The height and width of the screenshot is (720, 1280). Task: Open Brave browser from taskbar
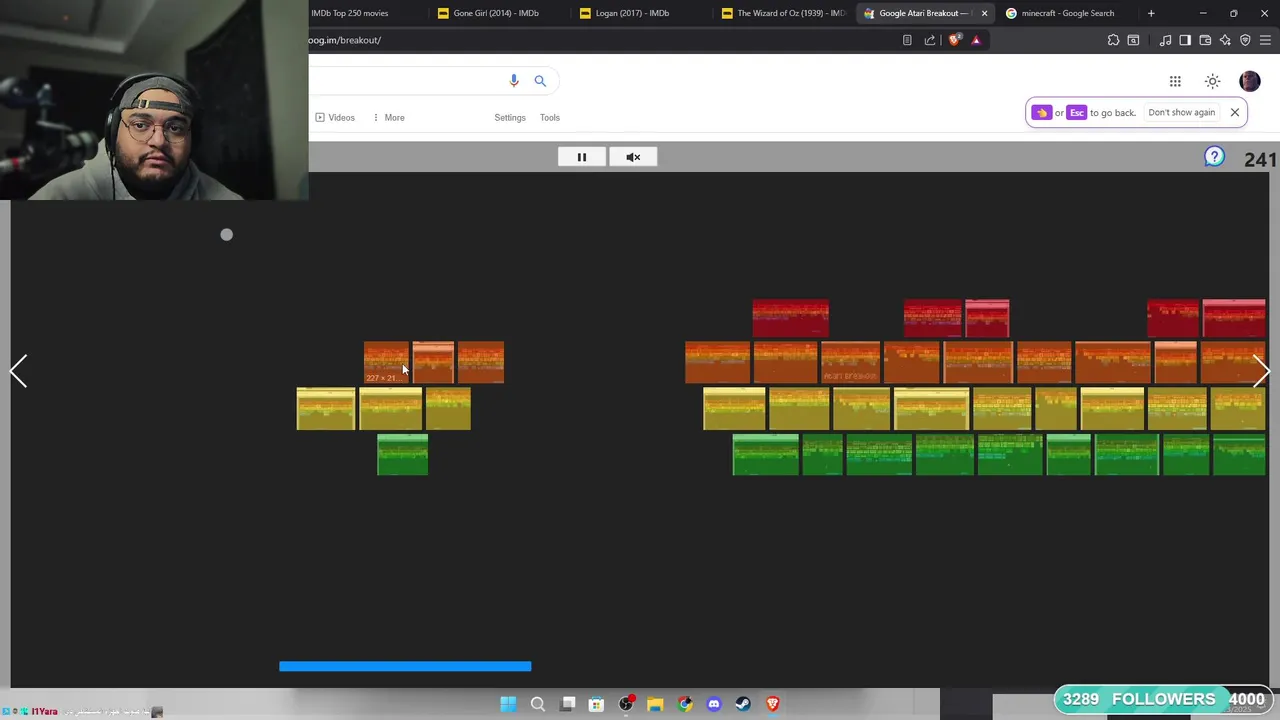pos(772,704)
